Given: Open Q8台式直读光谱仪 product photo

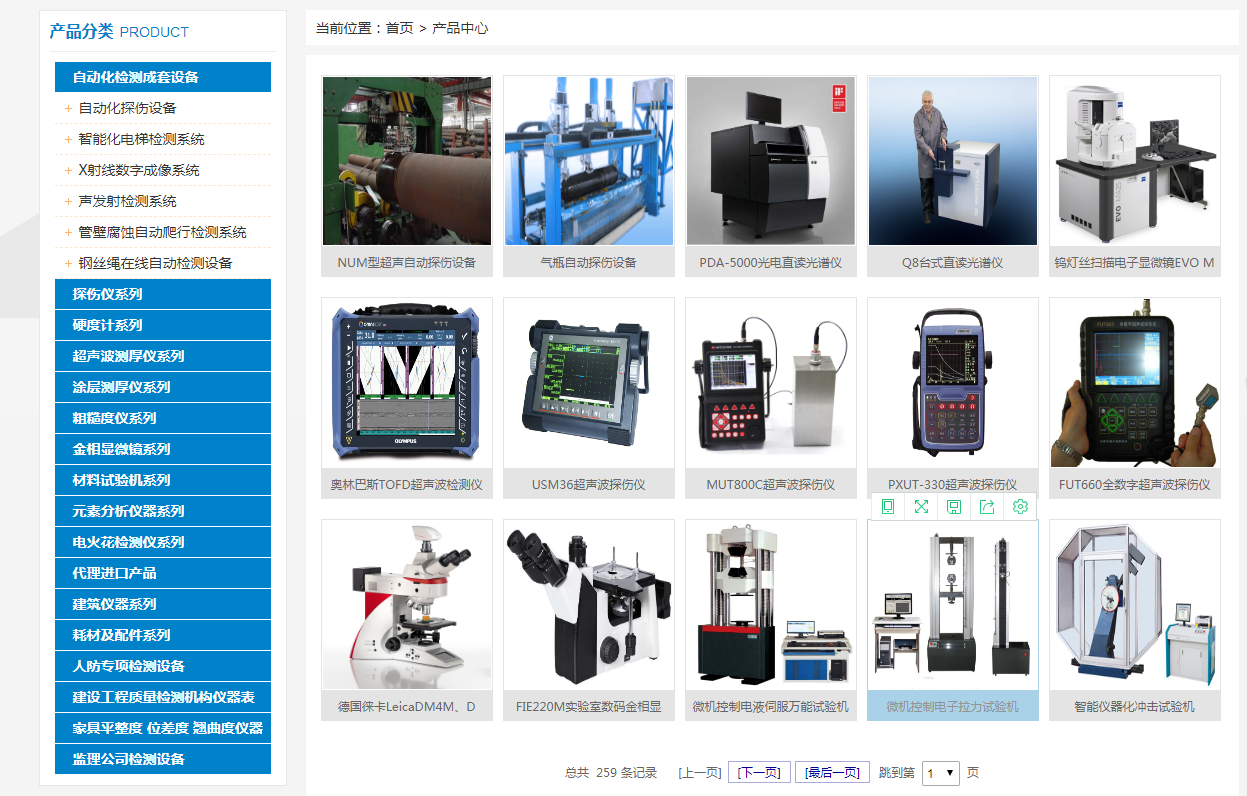Looking at the screenshot, I should point(953,161).
